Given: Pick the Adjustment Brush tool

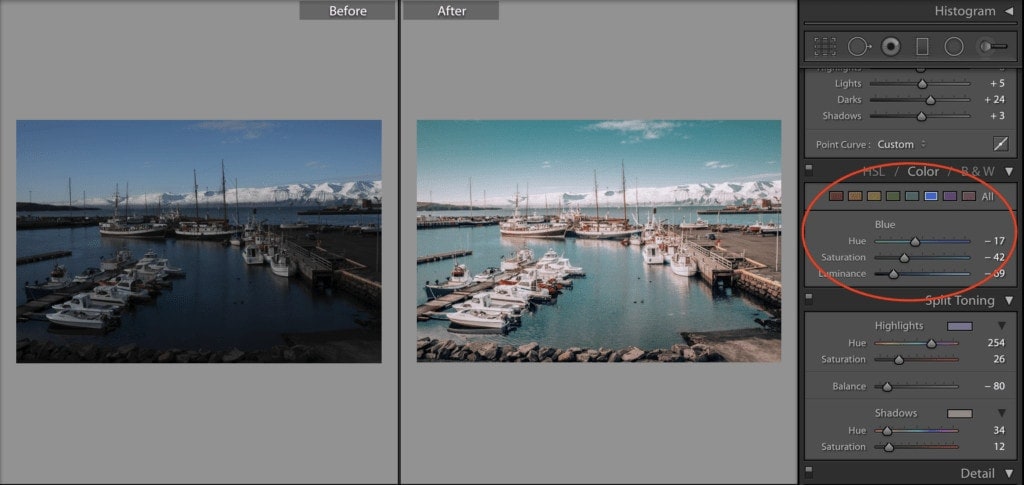Looking at the screenshot, I should point(991,46).
